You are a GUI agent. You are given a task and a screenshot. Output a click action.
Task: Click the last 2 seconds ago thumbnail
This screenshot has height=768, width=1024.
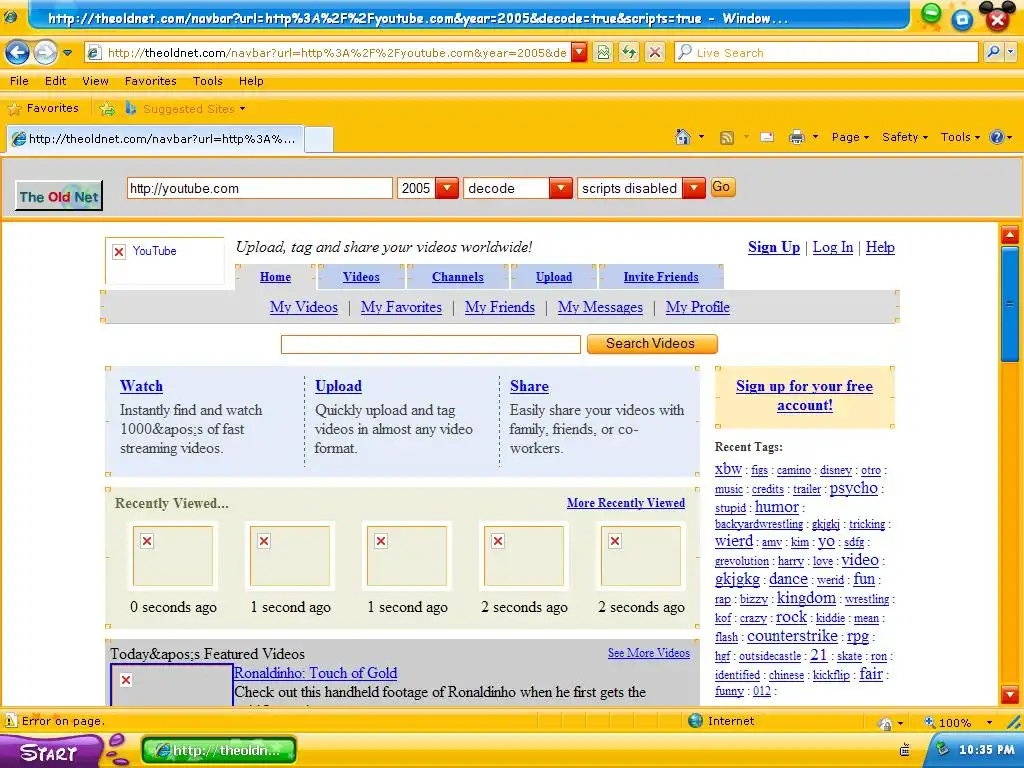point(641,556)
